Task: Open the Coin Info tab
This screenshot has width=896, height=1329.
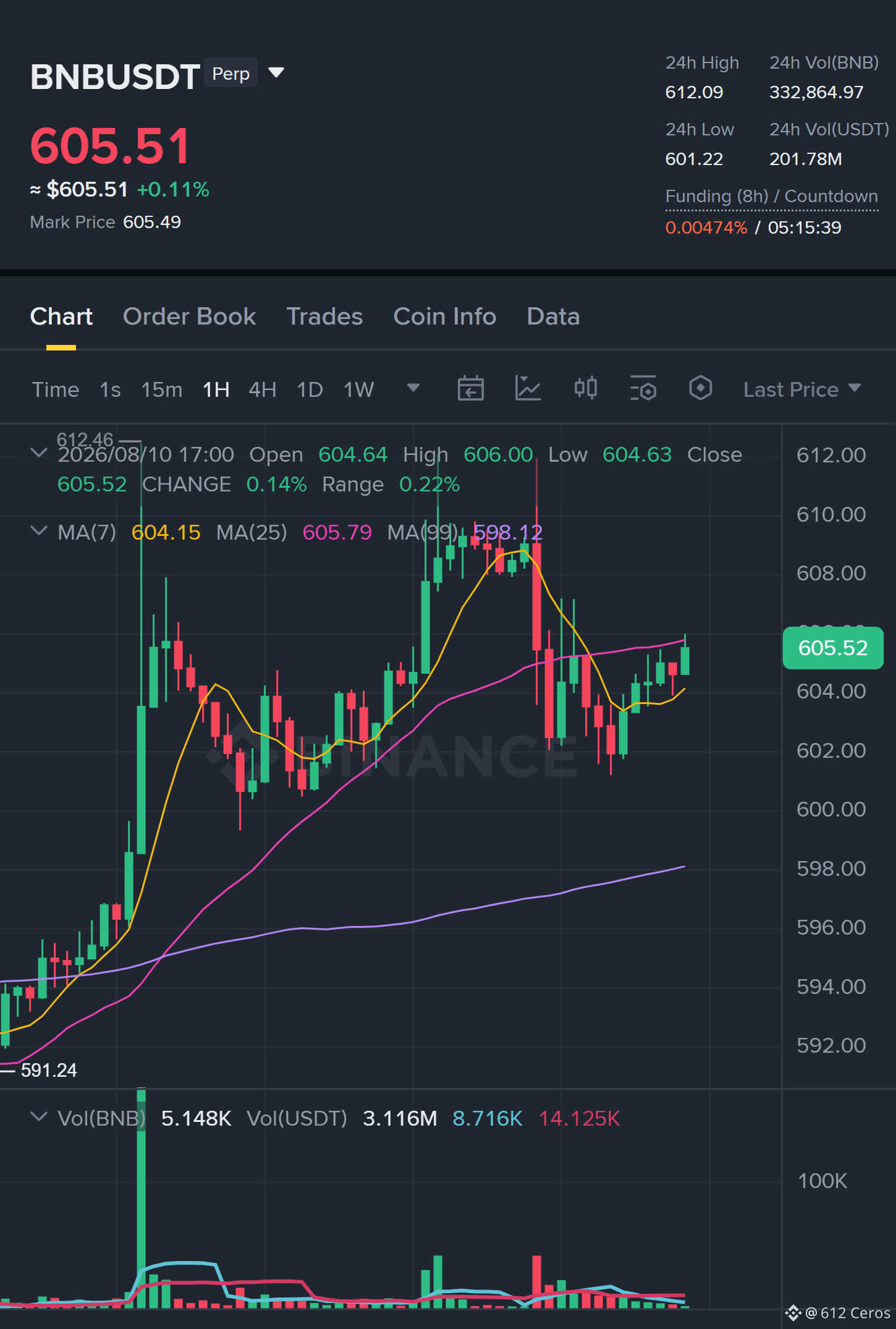Action: click(445, 316)
